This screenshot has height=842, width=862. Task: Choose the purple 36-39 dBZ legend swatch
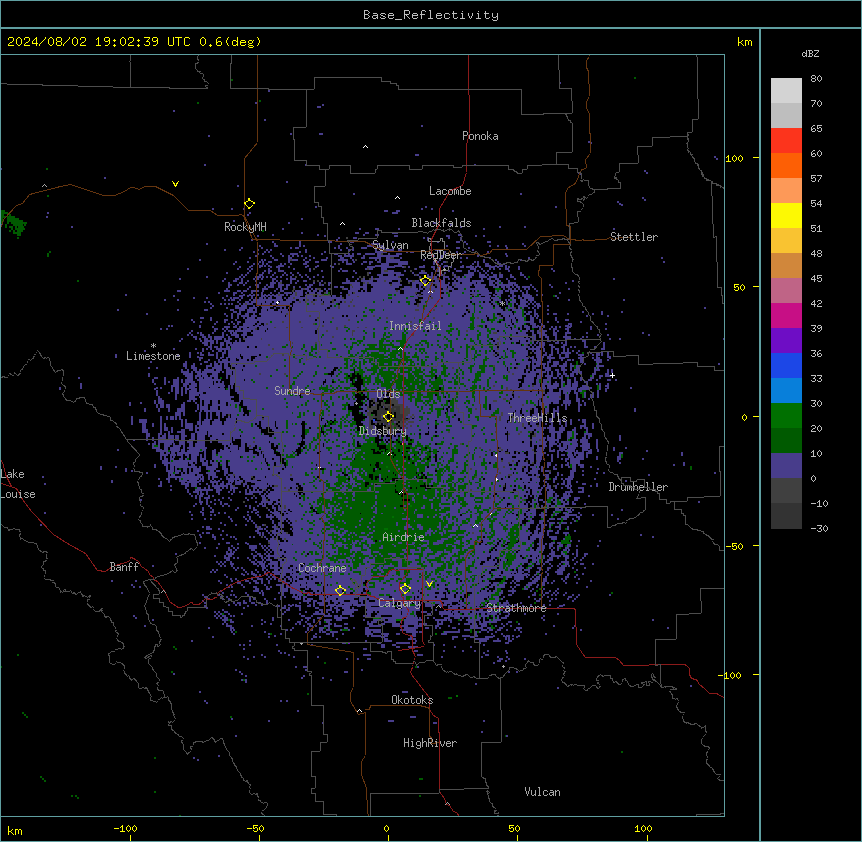tap(786, 340)
